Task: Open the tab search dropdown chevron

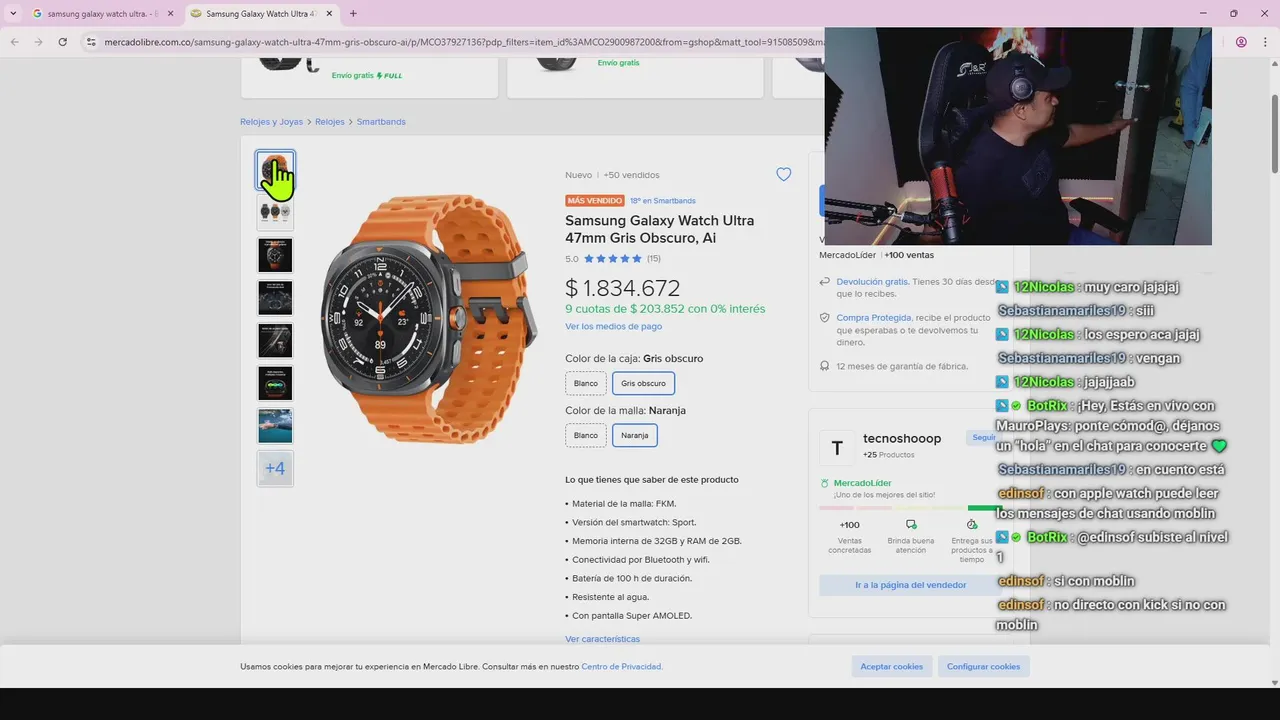Action: point(13,14)
